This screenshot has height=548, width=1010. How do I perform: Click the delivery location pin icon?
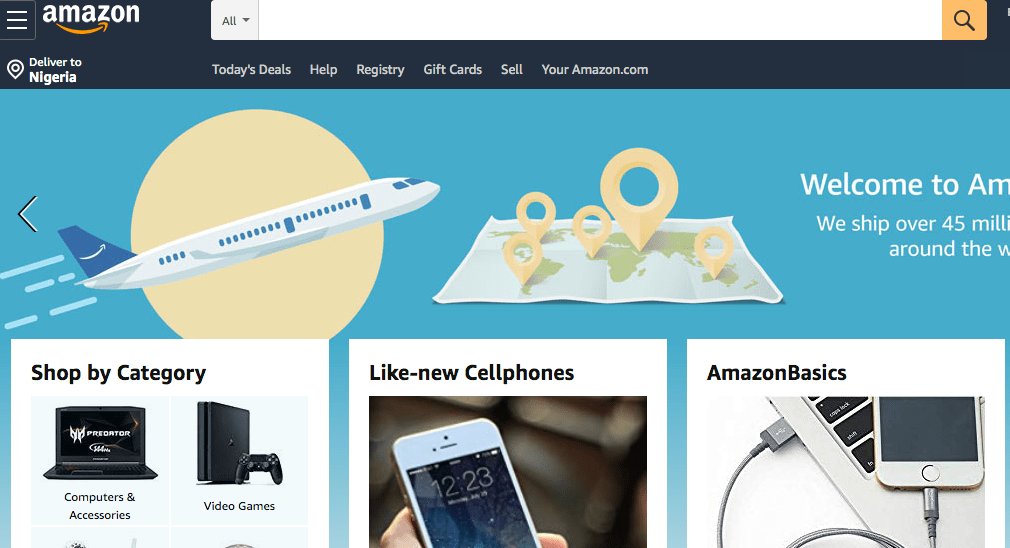[x=15, y=69]
